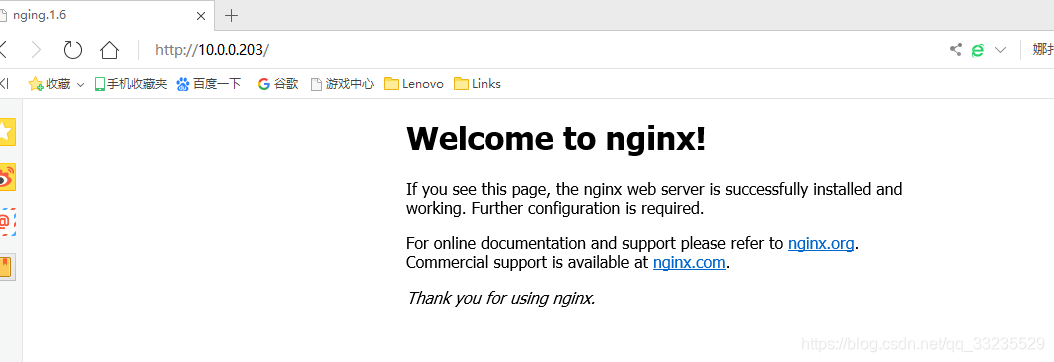This screenshot has width=1054, height=362.
Task: Click the Welcome to nginx! heading
Action: click(x=556, y=139)
